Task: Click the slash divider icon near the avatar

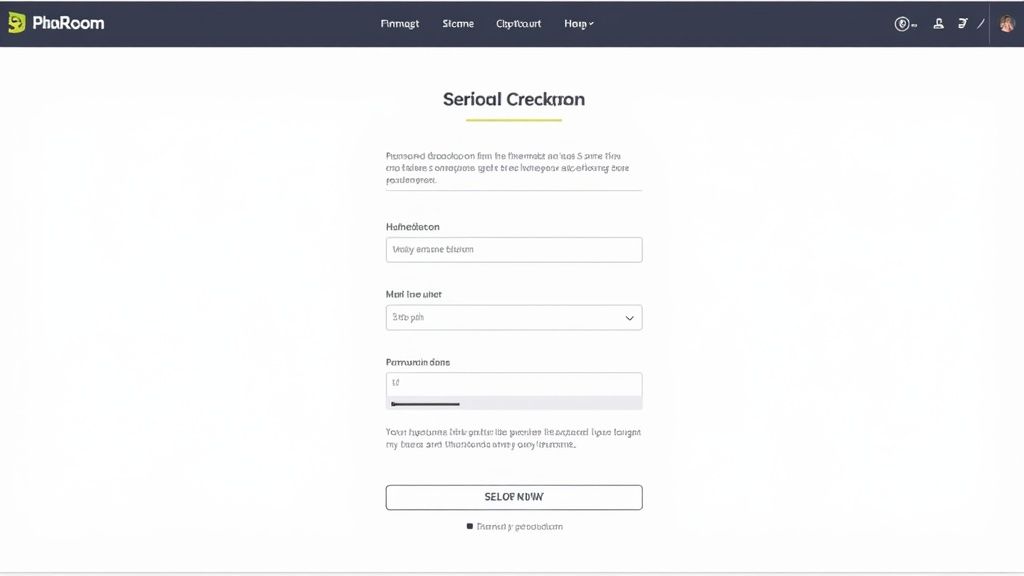Action: point(980,23)
